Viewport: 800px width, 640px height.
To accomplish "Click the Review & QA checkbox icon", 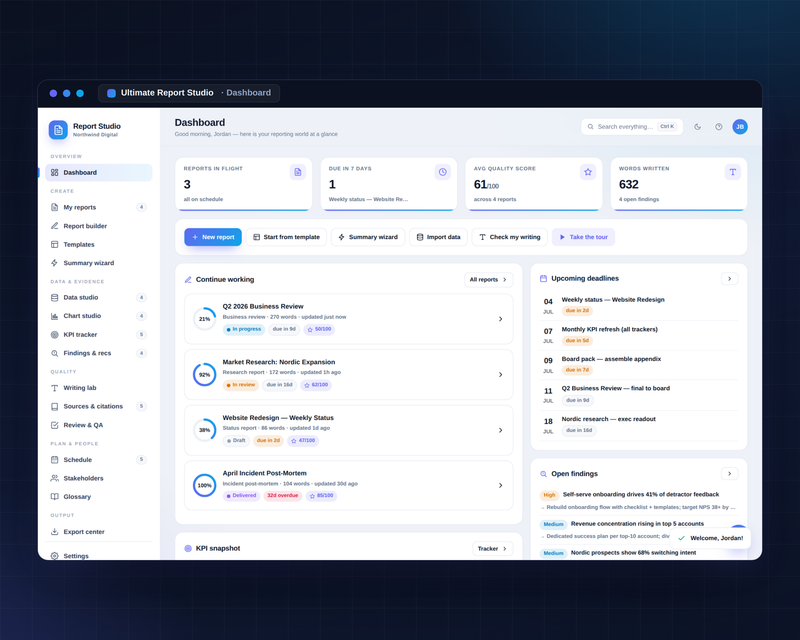I will tap(55, 425).
